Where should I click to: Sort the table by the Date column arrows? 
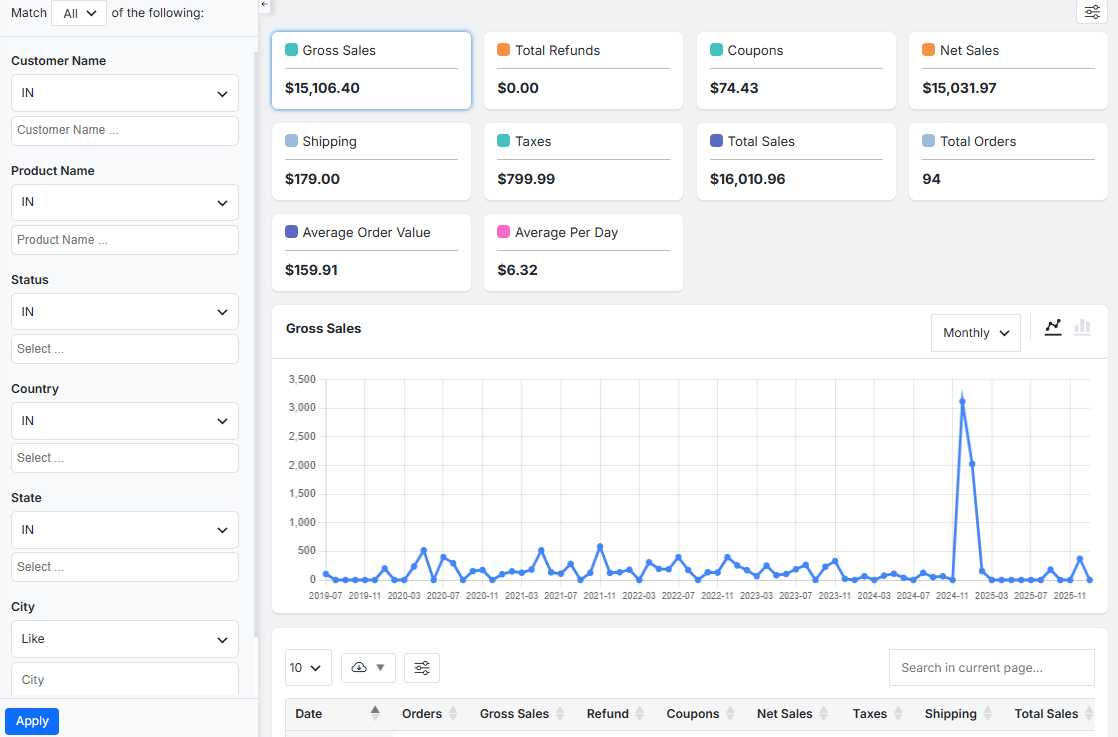click(x=375, y=713)
